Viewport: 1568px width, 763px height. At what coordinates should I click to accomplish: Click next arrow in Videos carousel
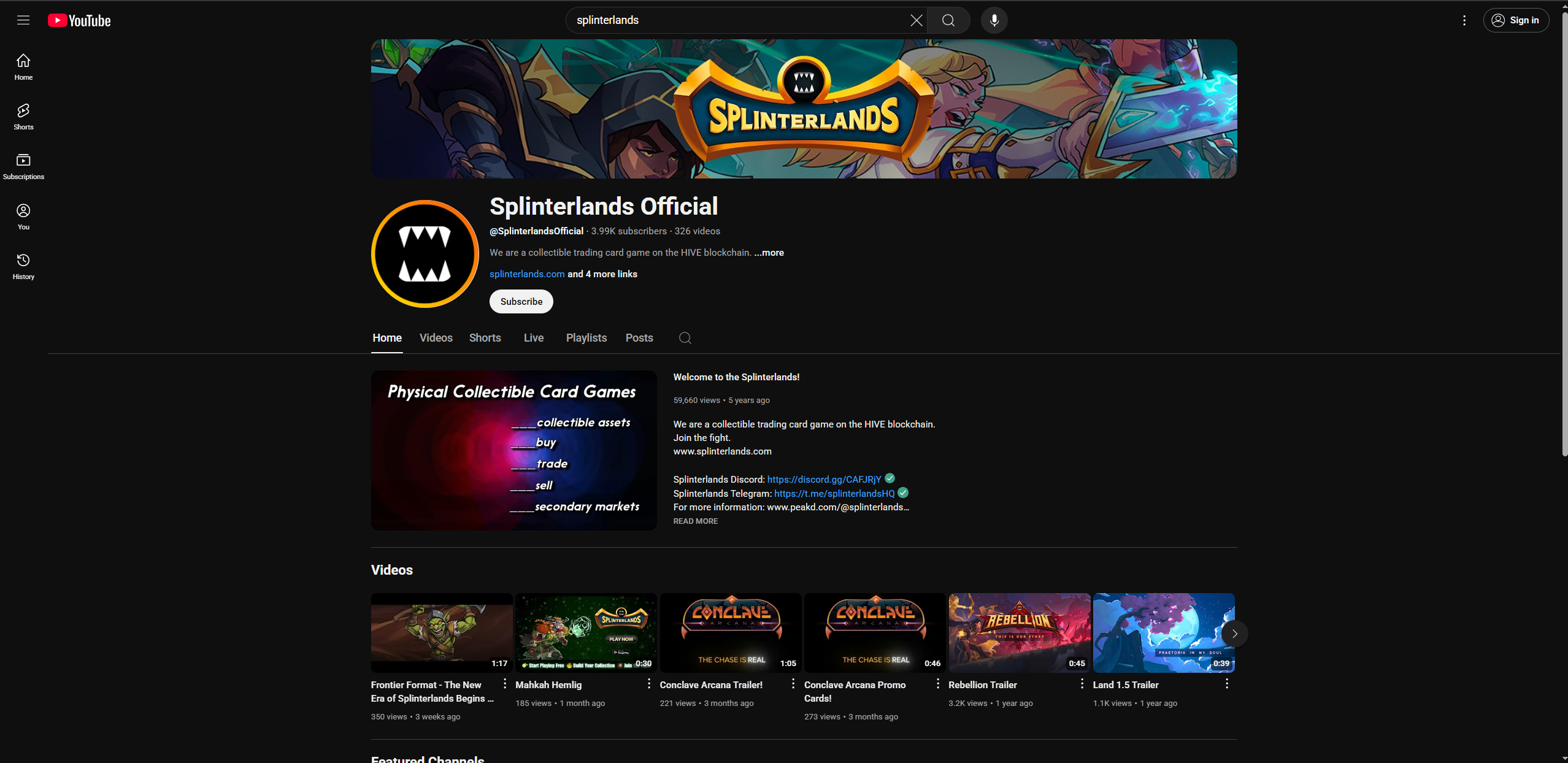pos(1234,634)
